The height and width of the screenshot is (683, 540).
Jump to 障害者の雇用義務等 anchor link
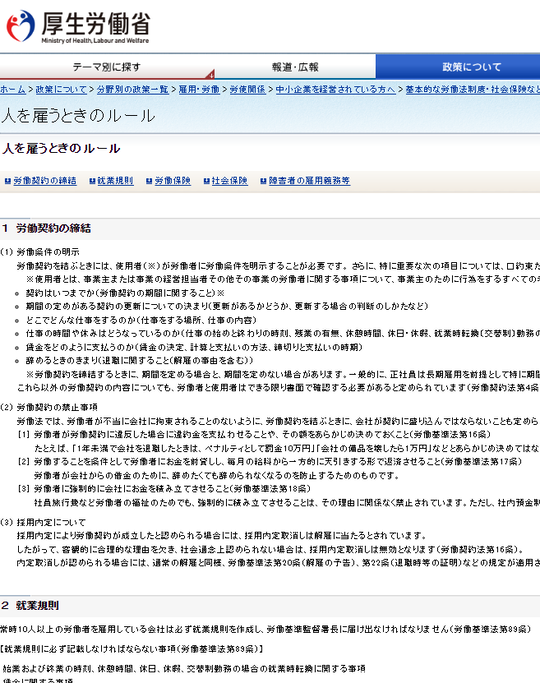(x=309, y=181)
